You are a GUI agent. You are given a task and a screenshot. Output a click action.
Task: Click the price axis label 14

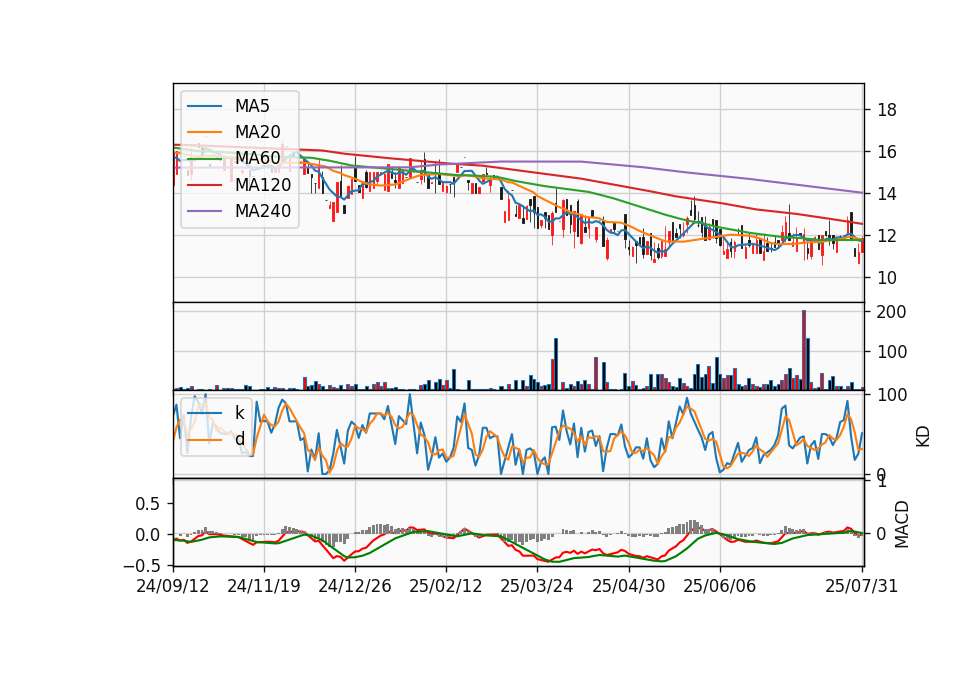[887, 194]
